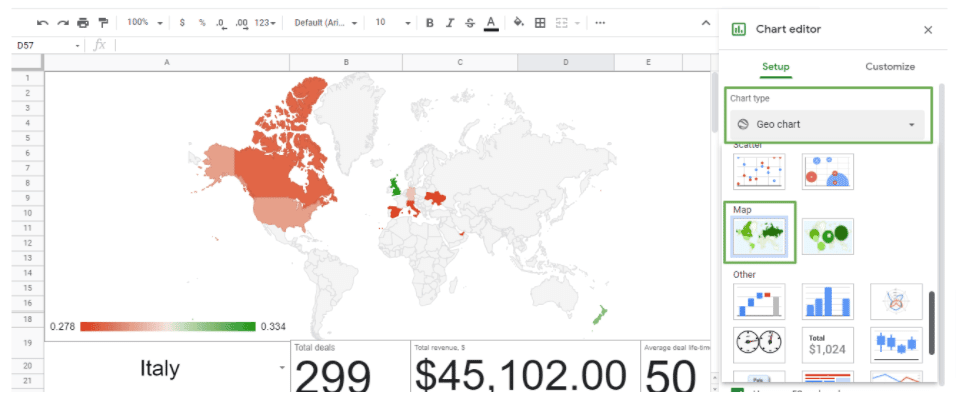Click the Chart editor icon
956x397 pixels.
pos(739,29)
